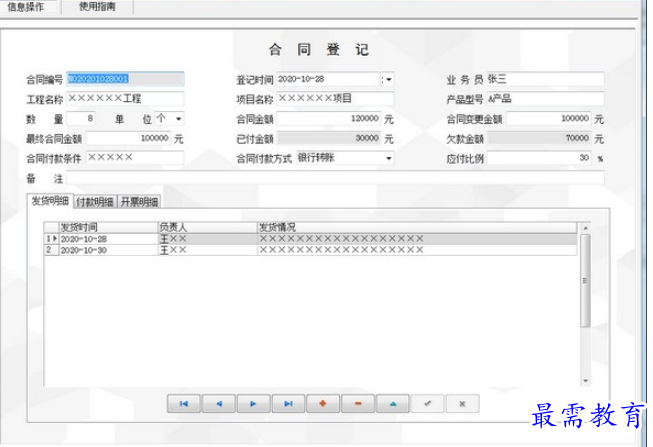Screen dimensions: 653x447
Task: Click the 产品型号 input field
Action: (546, 99)
